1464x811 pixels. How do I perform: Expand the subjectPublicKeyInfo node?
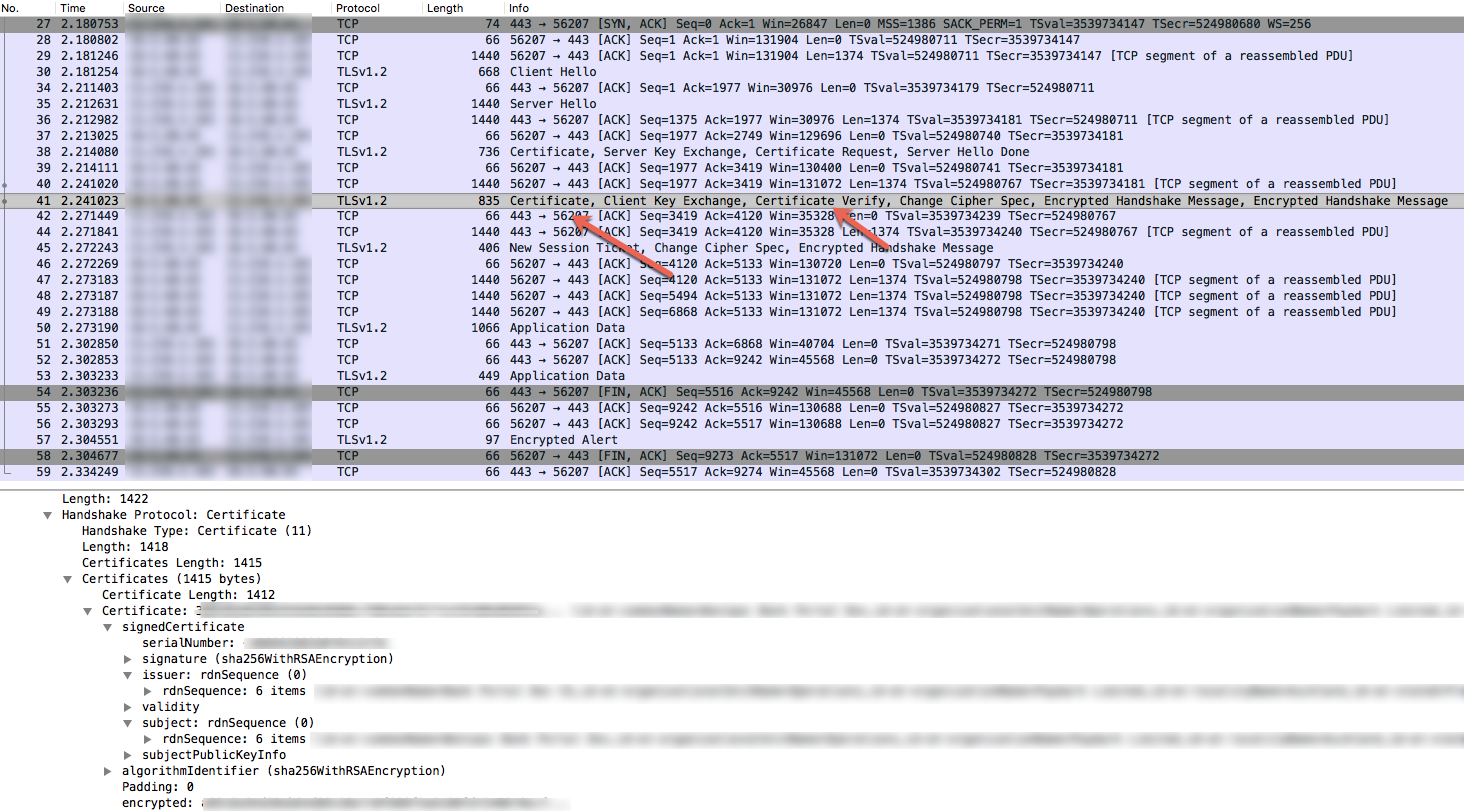(128, 755)
